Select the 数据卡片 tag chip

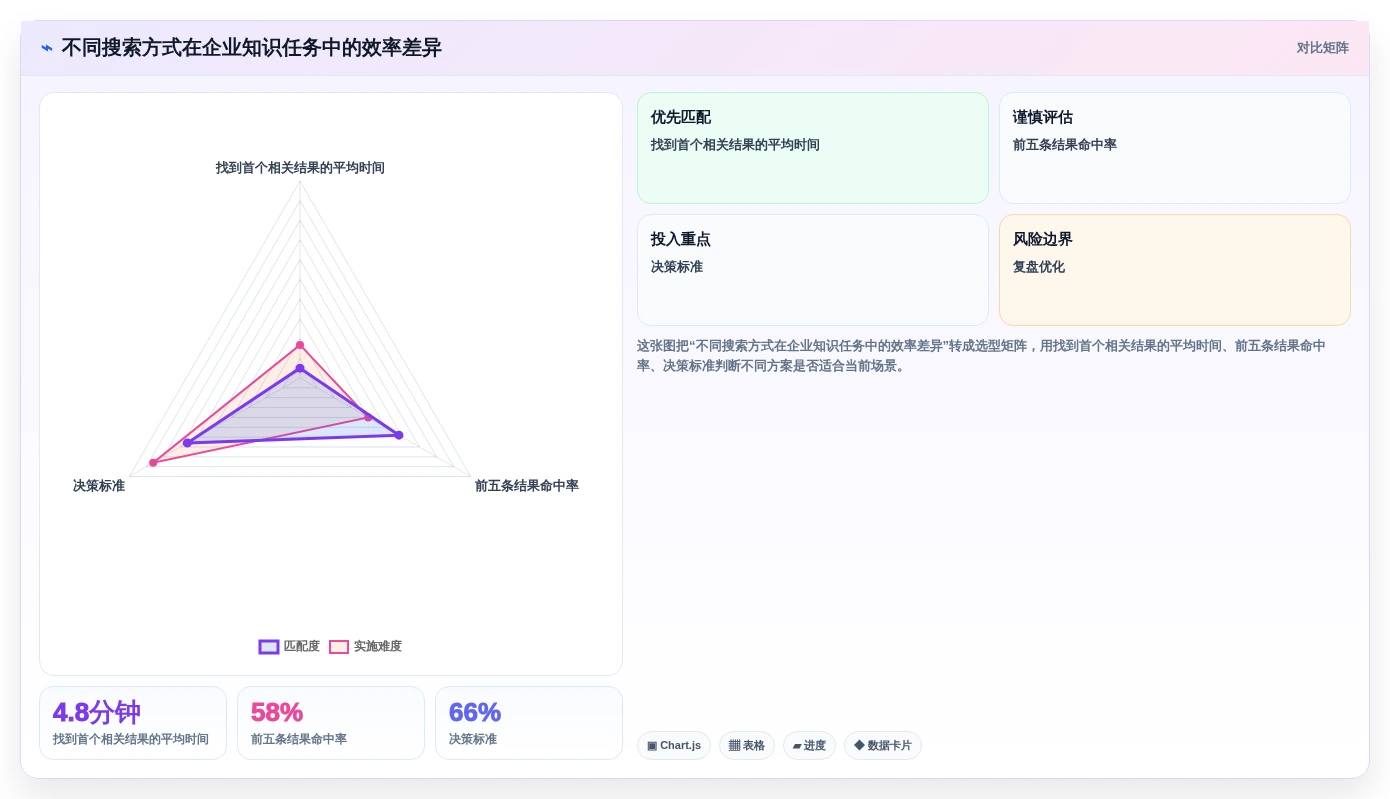[882, 746]
